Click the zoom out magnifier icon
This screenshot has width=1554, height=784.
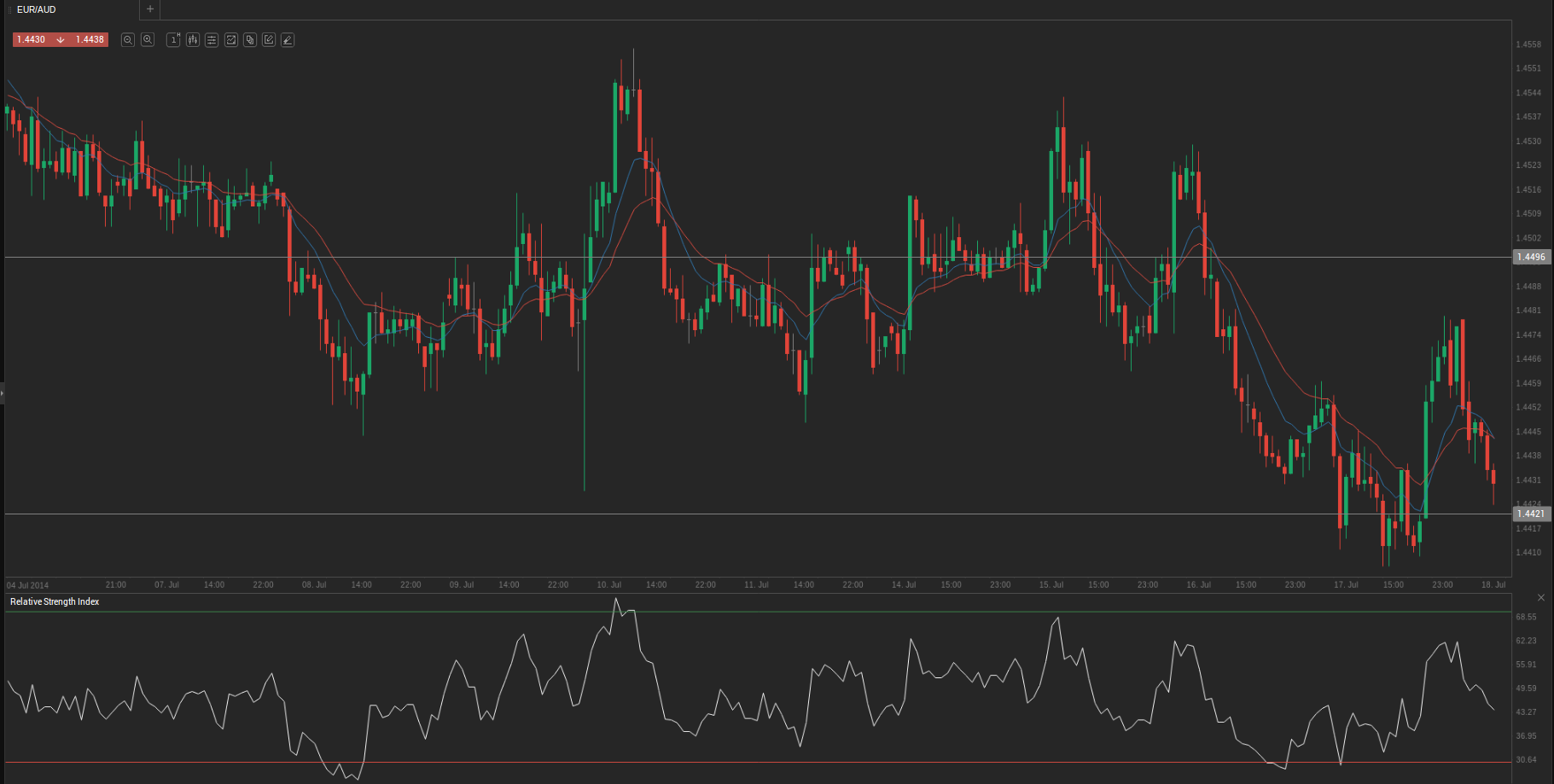(128, 40)
